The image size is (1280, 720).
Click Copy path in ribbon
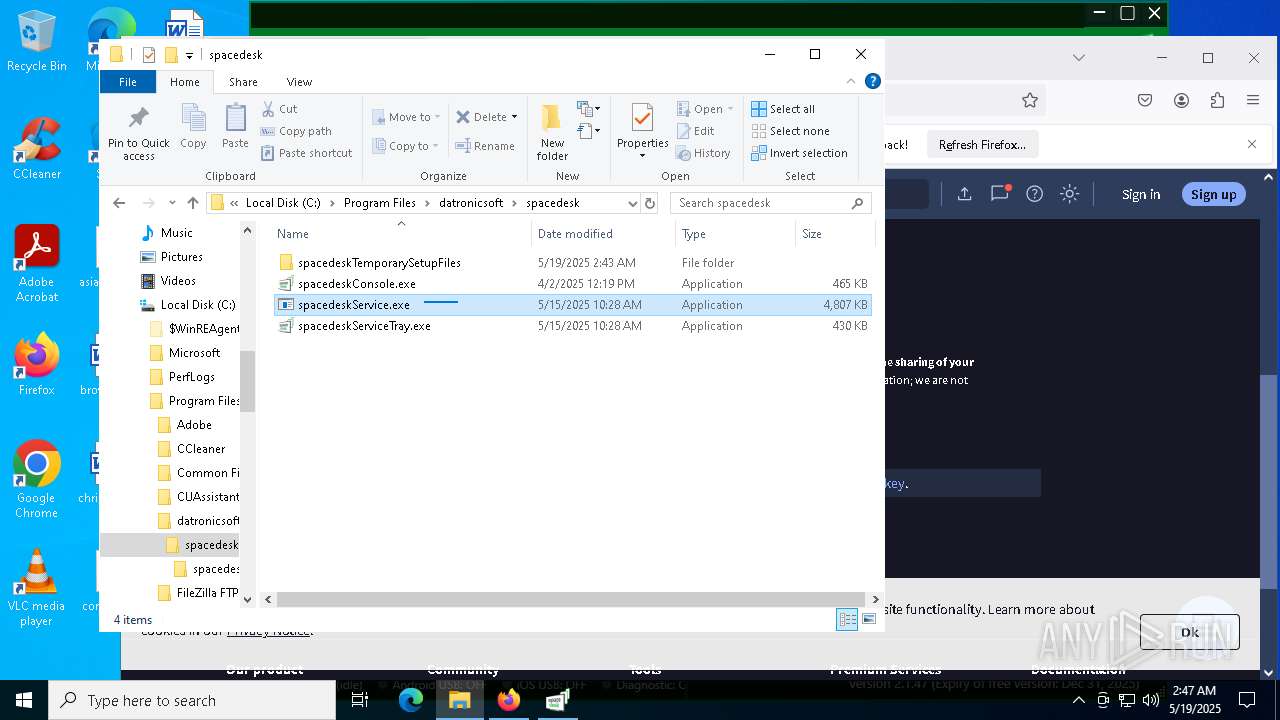[296, 131]
